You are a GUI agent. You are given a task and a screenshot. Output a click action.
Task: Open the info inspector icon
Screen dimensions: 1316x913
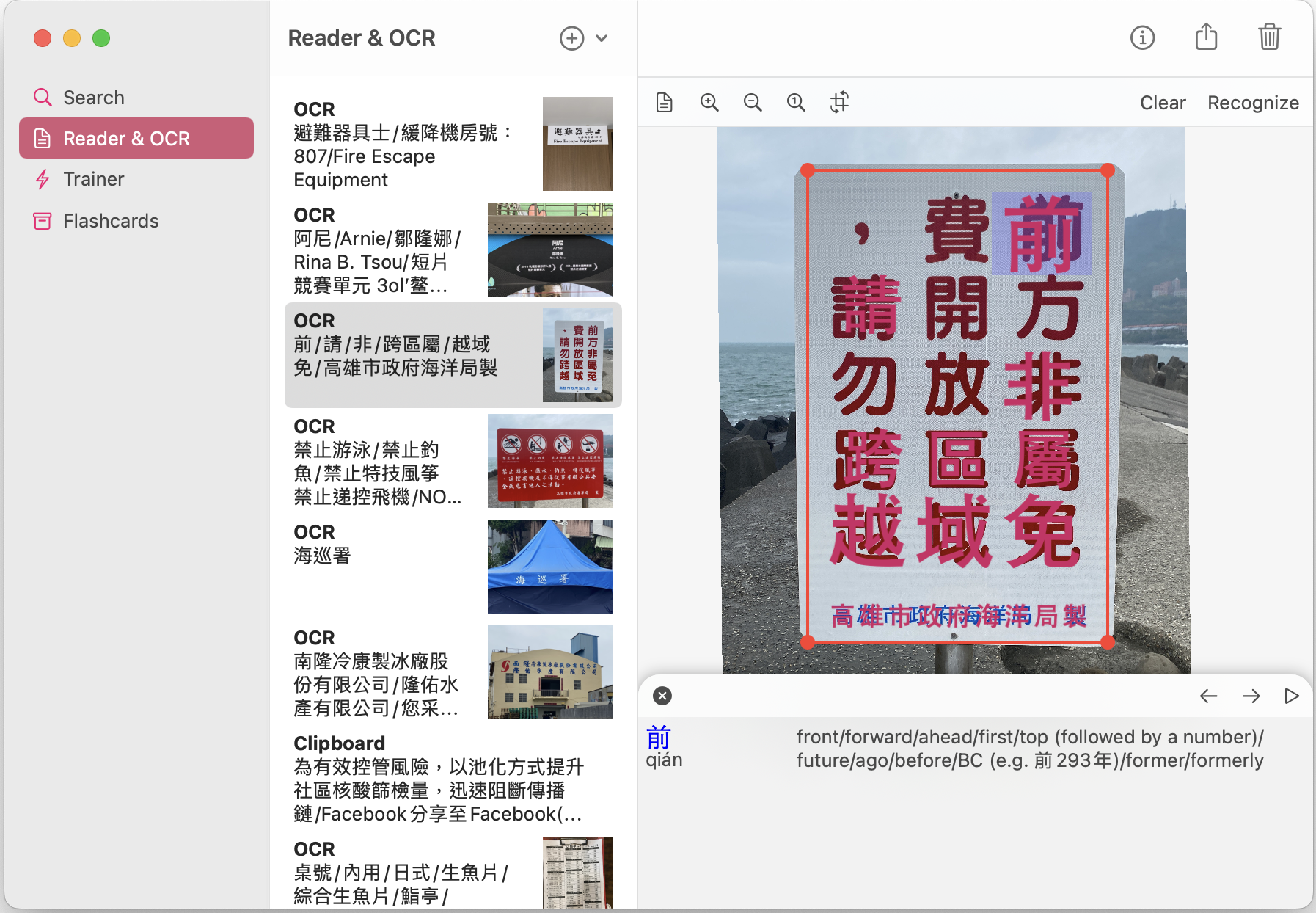click(x=1142, y=37)
